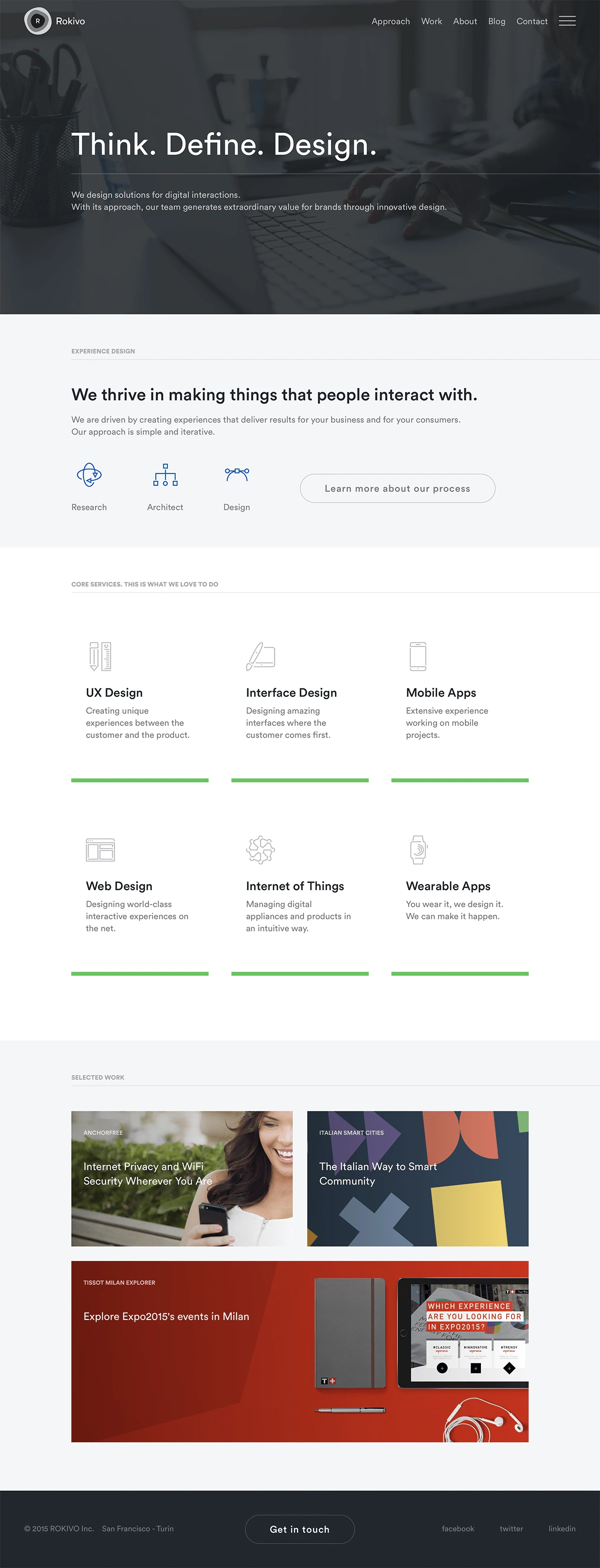This screenshot has width=600, height=1568.
Task: Click the TISSOT MILAN EXPLORER label
Action: [x=120, y=1283]
